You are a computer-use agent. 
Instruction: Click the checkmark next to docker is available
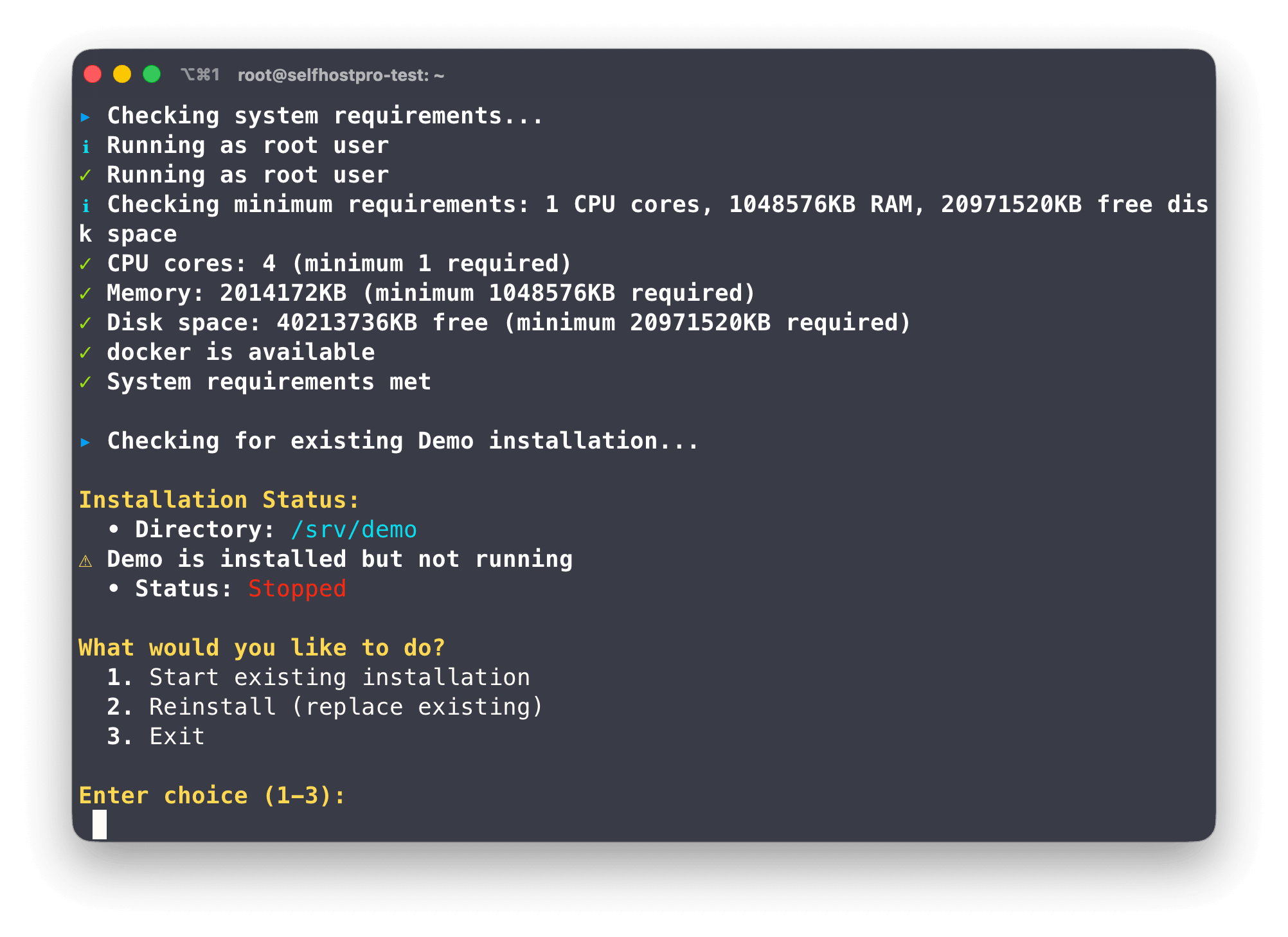point(87,352)
